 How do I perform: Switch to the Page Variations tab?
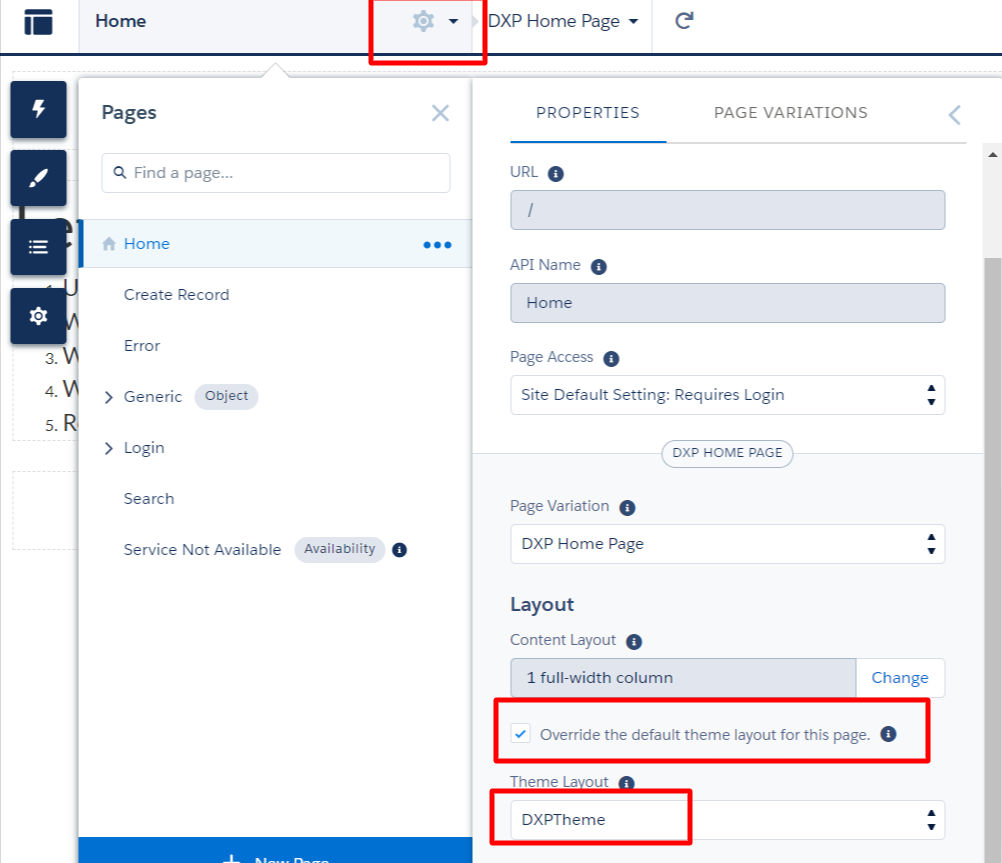[790, 113]
